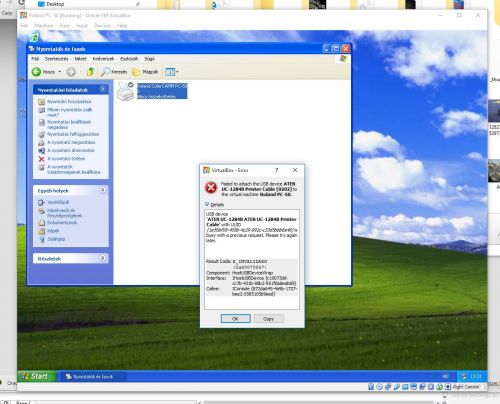Open the Back button history dropdown arrow
This screenshot has height=404, width=500.
click(x=60, y=72)
